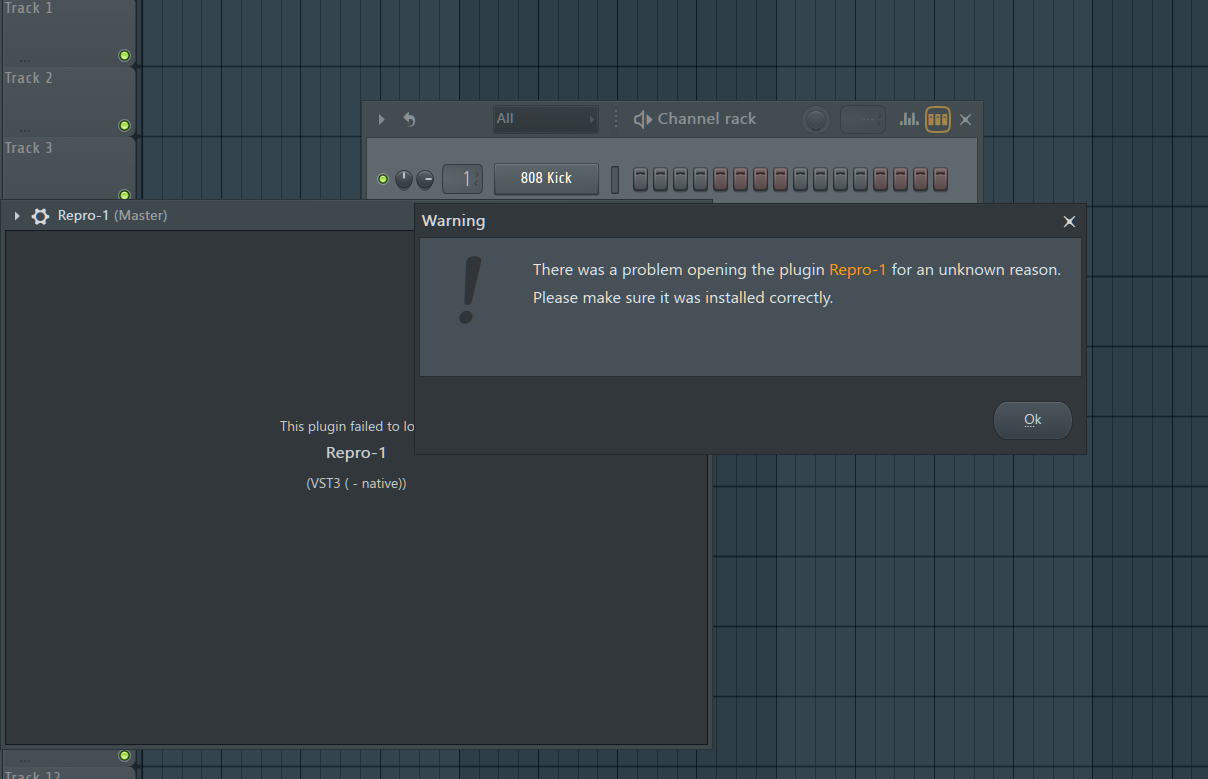The width and height of the screenshot is (1208, 779).
Task: Click the 808 Kick mixer track number box
Action: coord(463,179)
